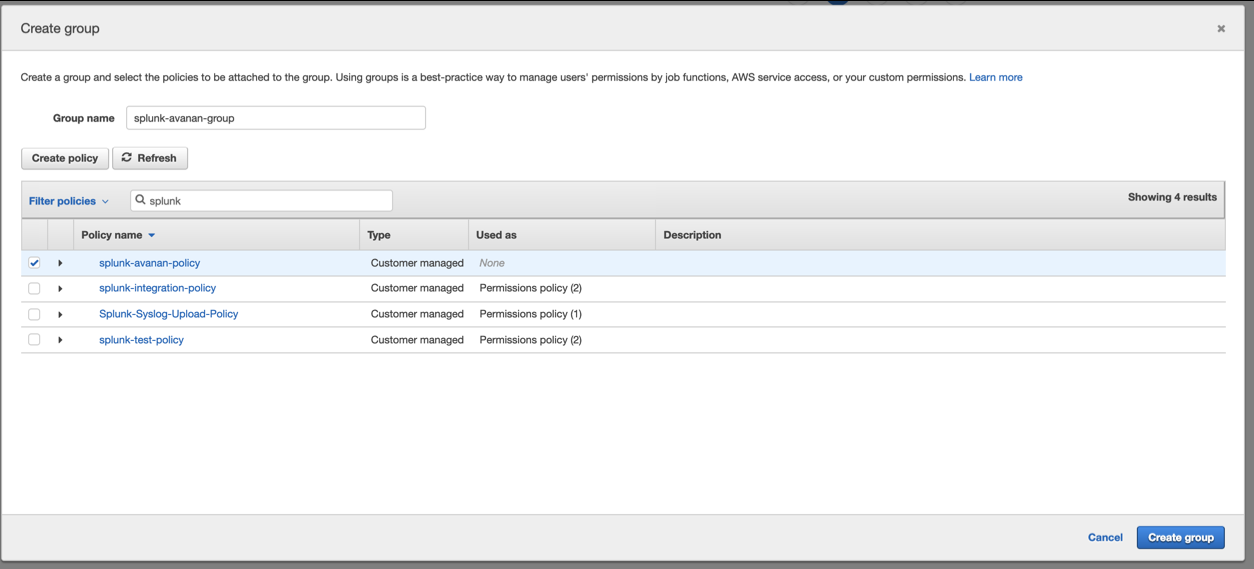The width and height of the screenshot is (1254, 569).
Task: Click the Create policy button
Action: tap(65, 158)
